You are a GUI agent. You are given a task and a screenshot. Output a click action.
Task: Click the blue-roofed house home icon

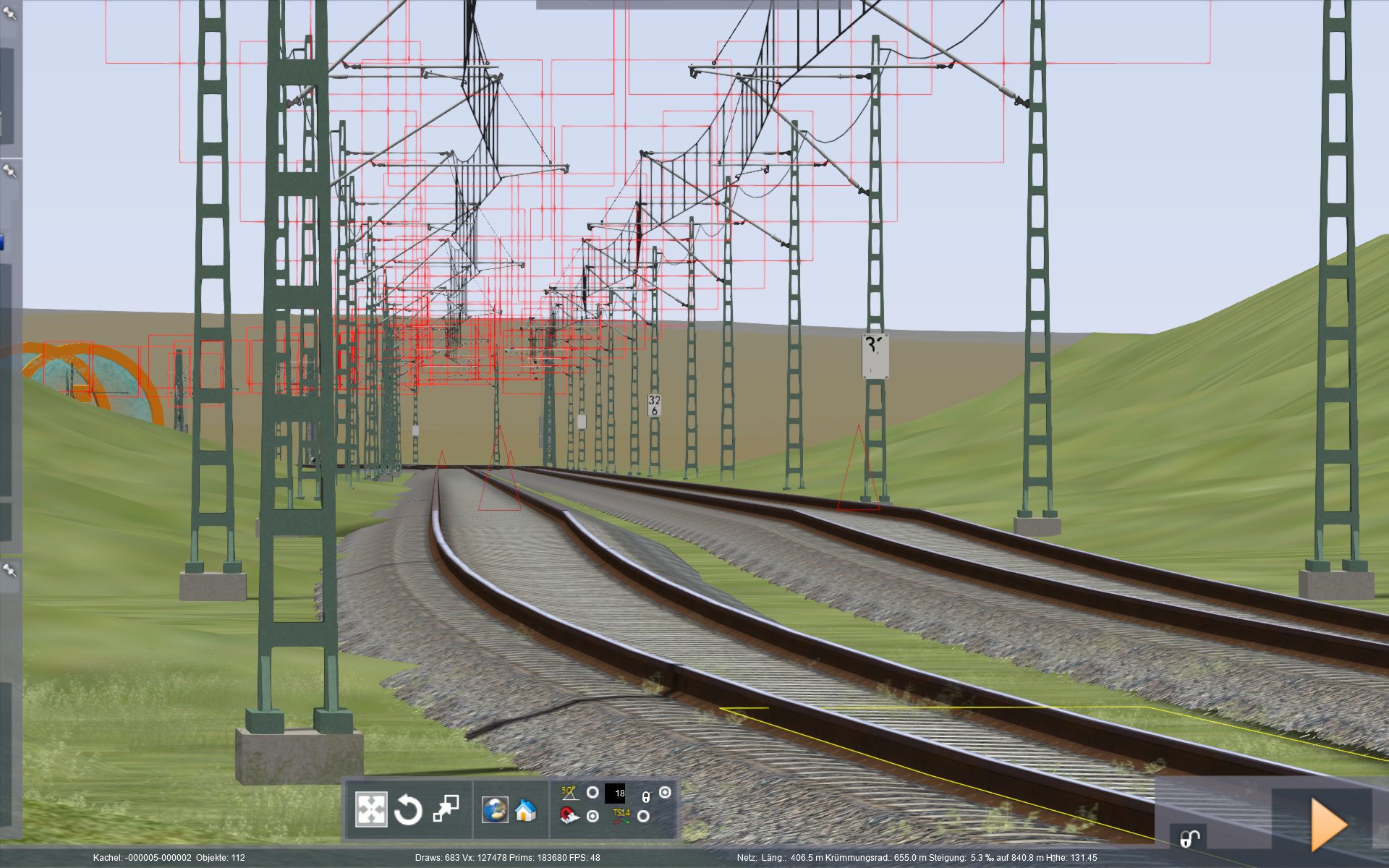tap(526, 810)
